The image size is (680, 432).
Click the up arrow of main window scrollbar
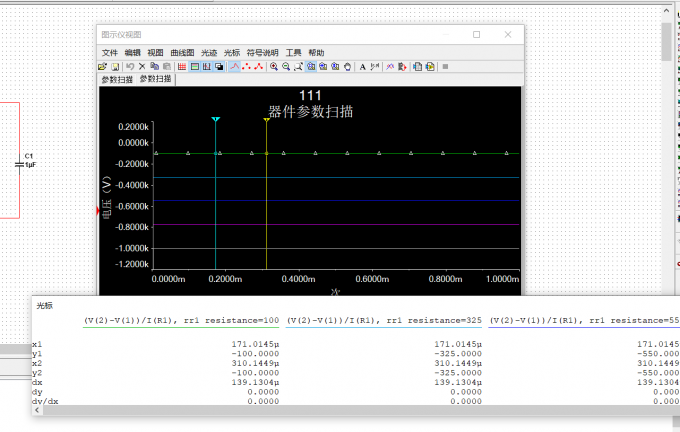[x=667, y=10]
